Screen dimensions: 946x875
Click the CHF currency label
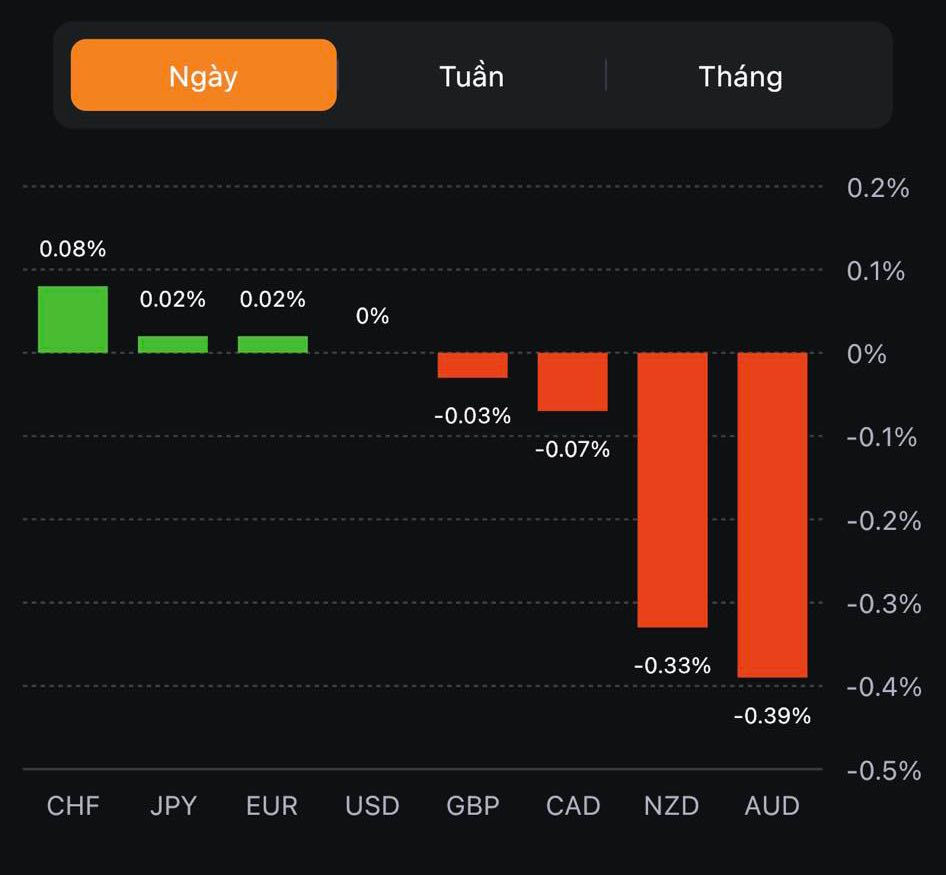click(x=73, y=806)
